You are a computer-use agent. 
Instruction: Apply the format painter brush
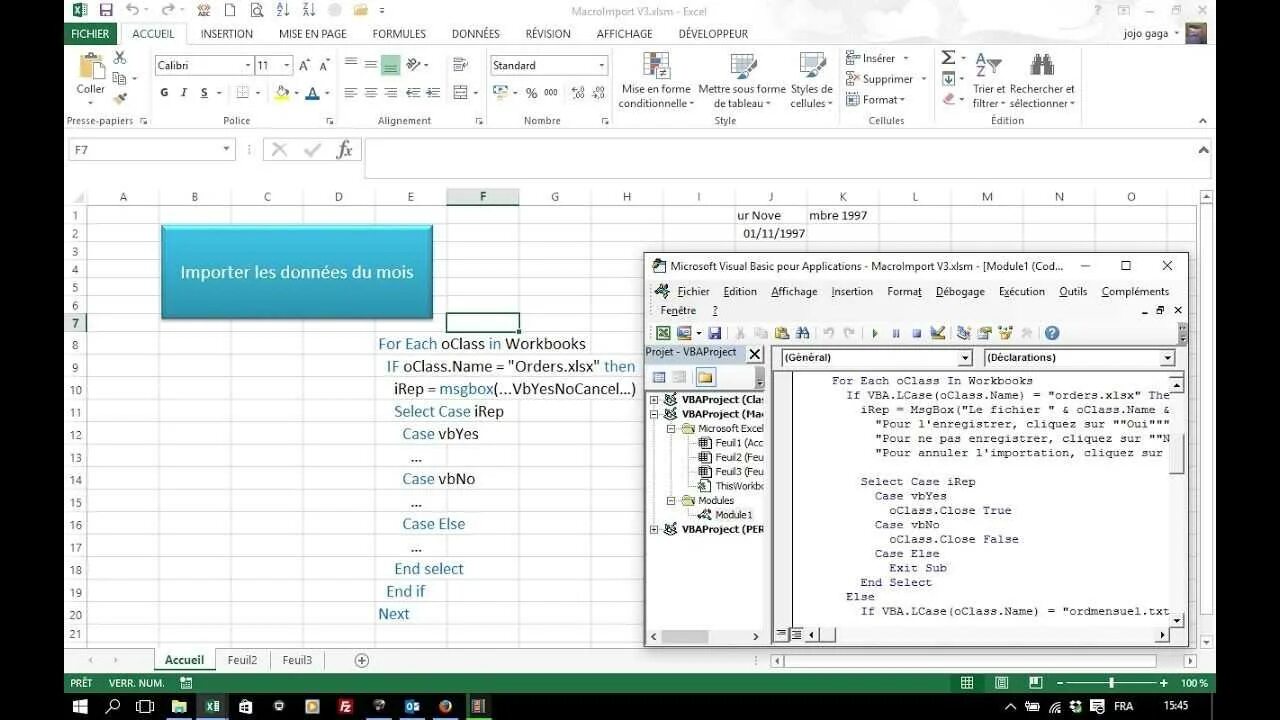pos(120,98)
